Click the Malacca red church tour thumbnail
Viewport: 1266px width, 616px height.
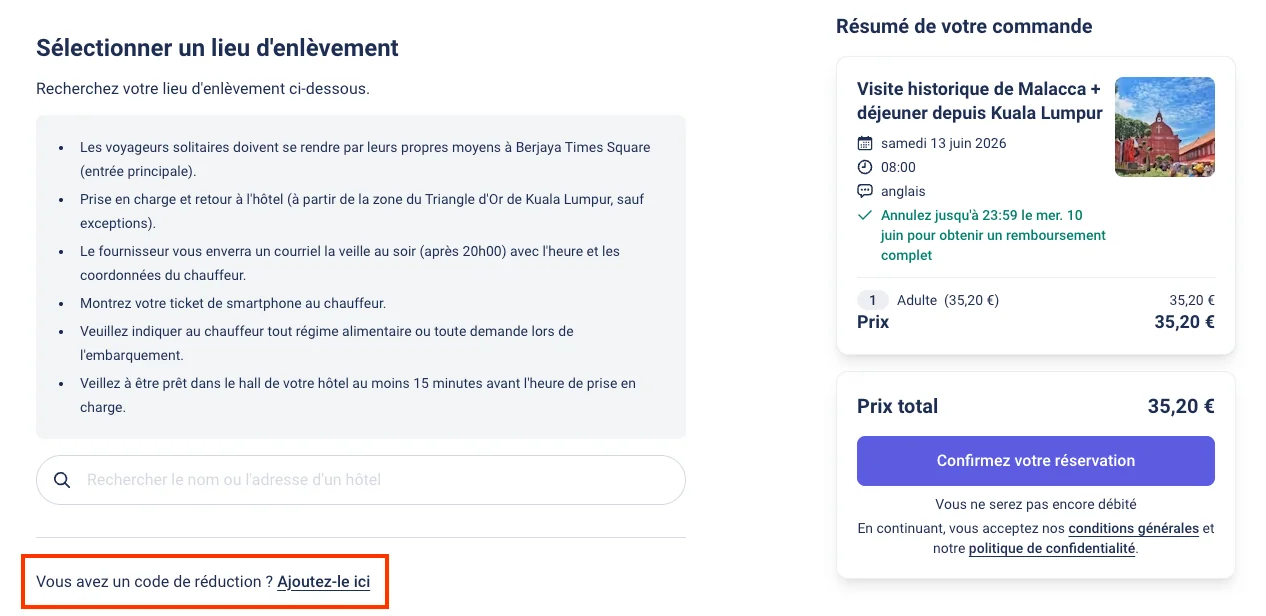pos(1165,127)
